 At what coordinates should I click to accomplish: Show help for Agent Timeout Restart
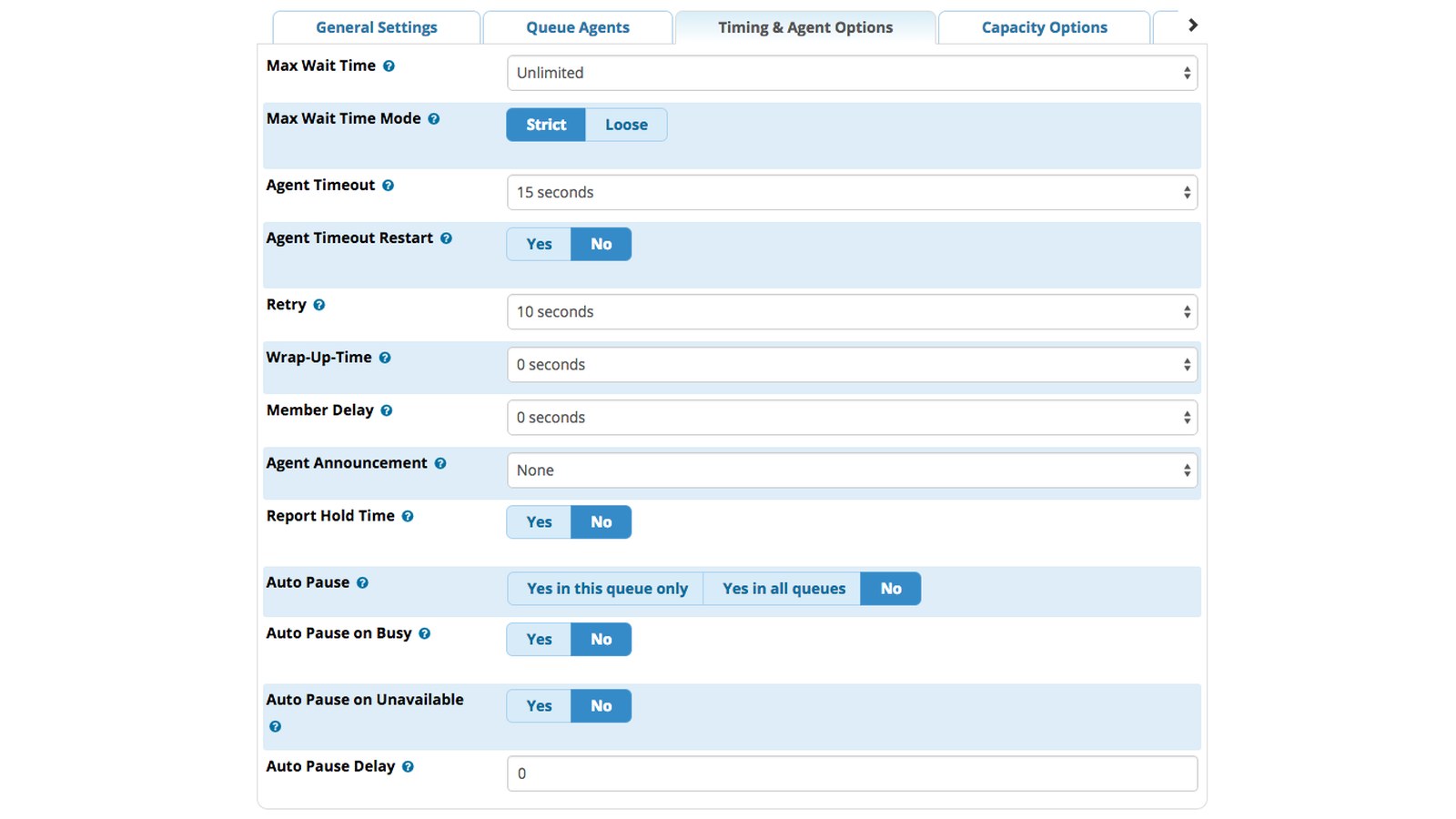click(446, 238)
